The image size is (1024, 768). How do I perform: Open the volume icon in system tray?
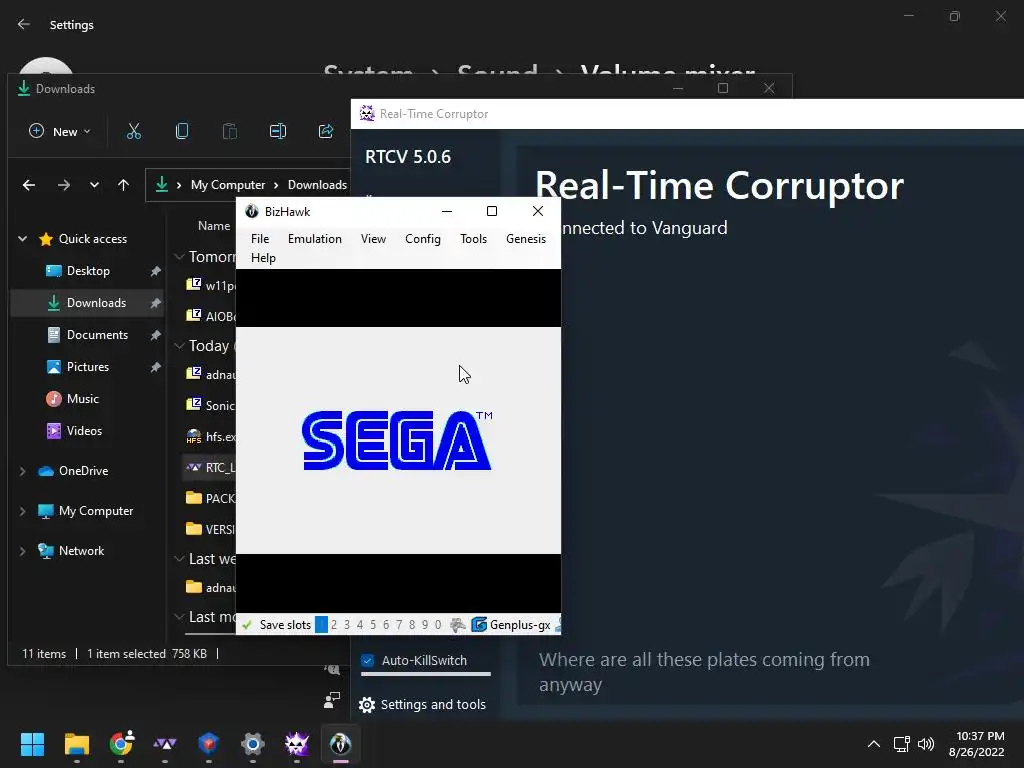point(925,744)
